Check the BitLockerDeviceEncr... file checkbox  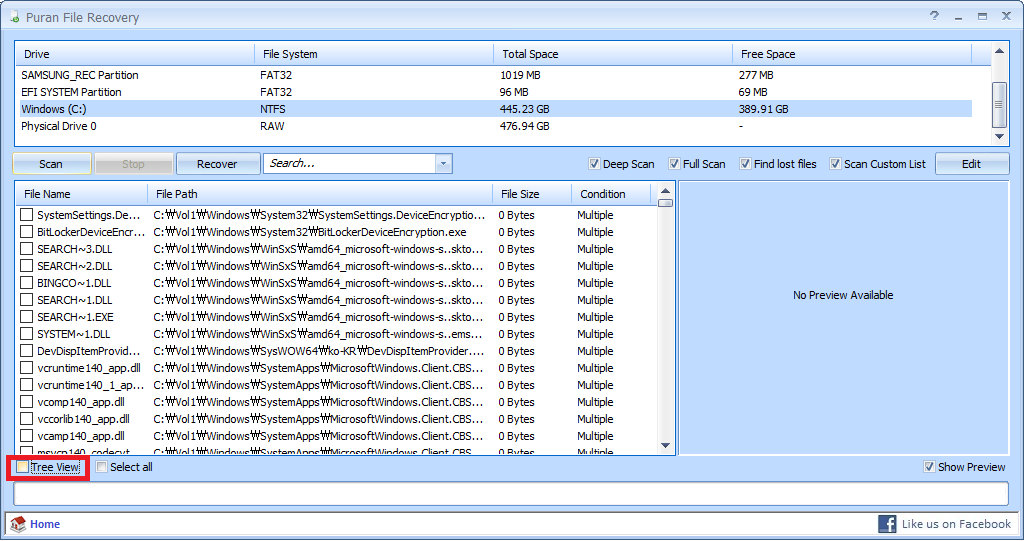click(x=26, y=232)
